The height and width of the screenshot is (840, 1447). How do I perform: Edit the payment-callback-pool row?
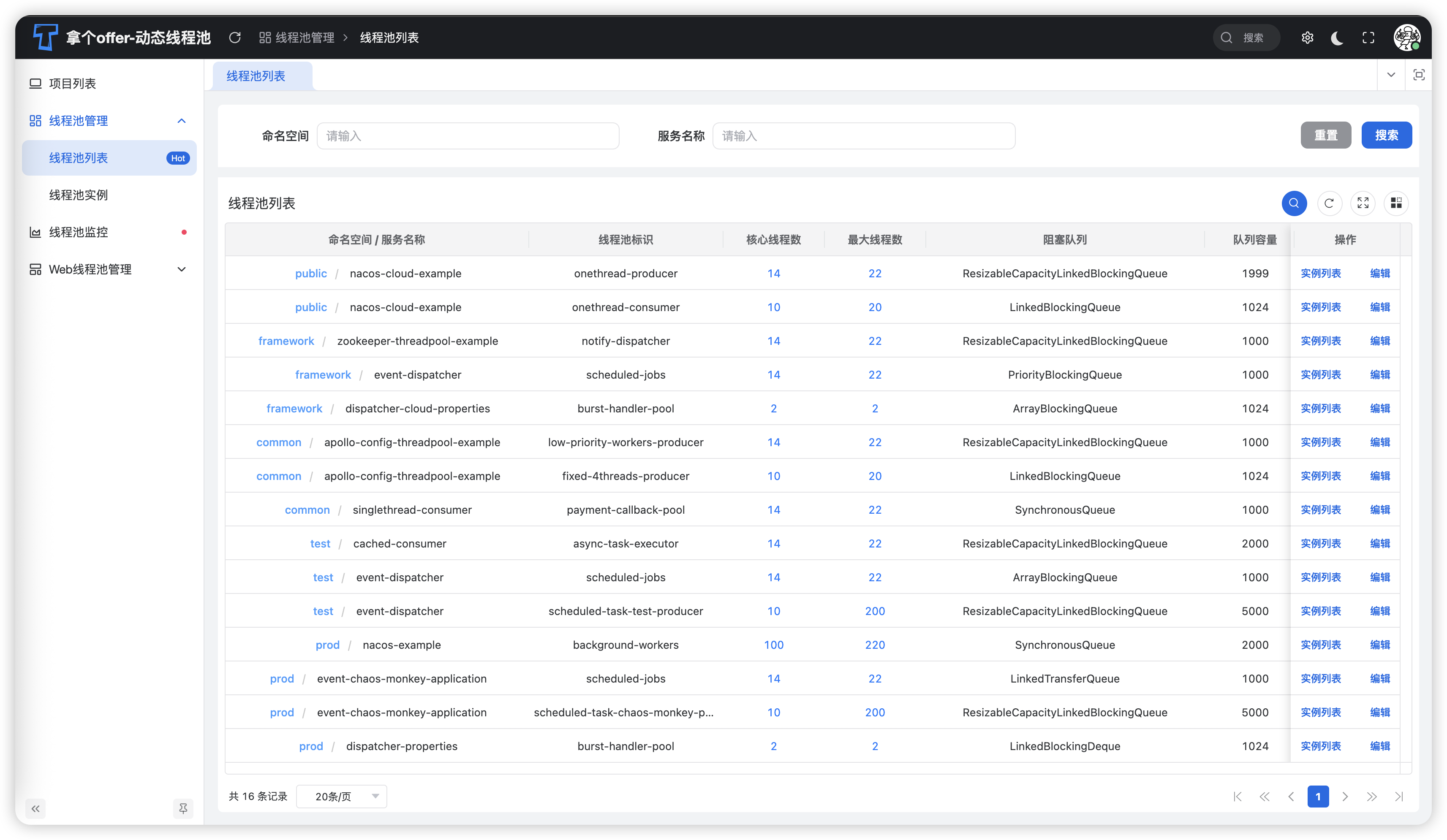(1380, 509)
